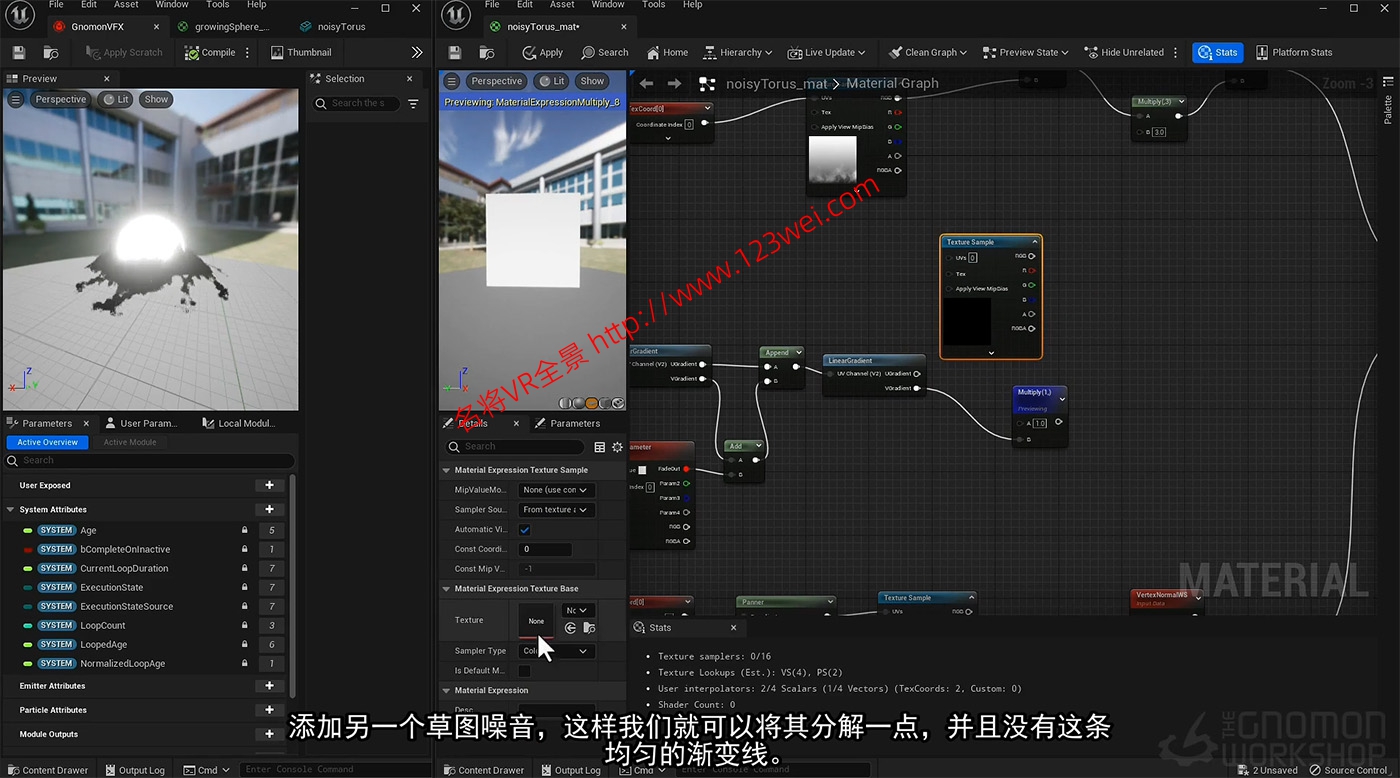Uncheck the Automatic View Mip Bias checkbox
Screen dimensions: 1400x778
[x=523, y=529]
